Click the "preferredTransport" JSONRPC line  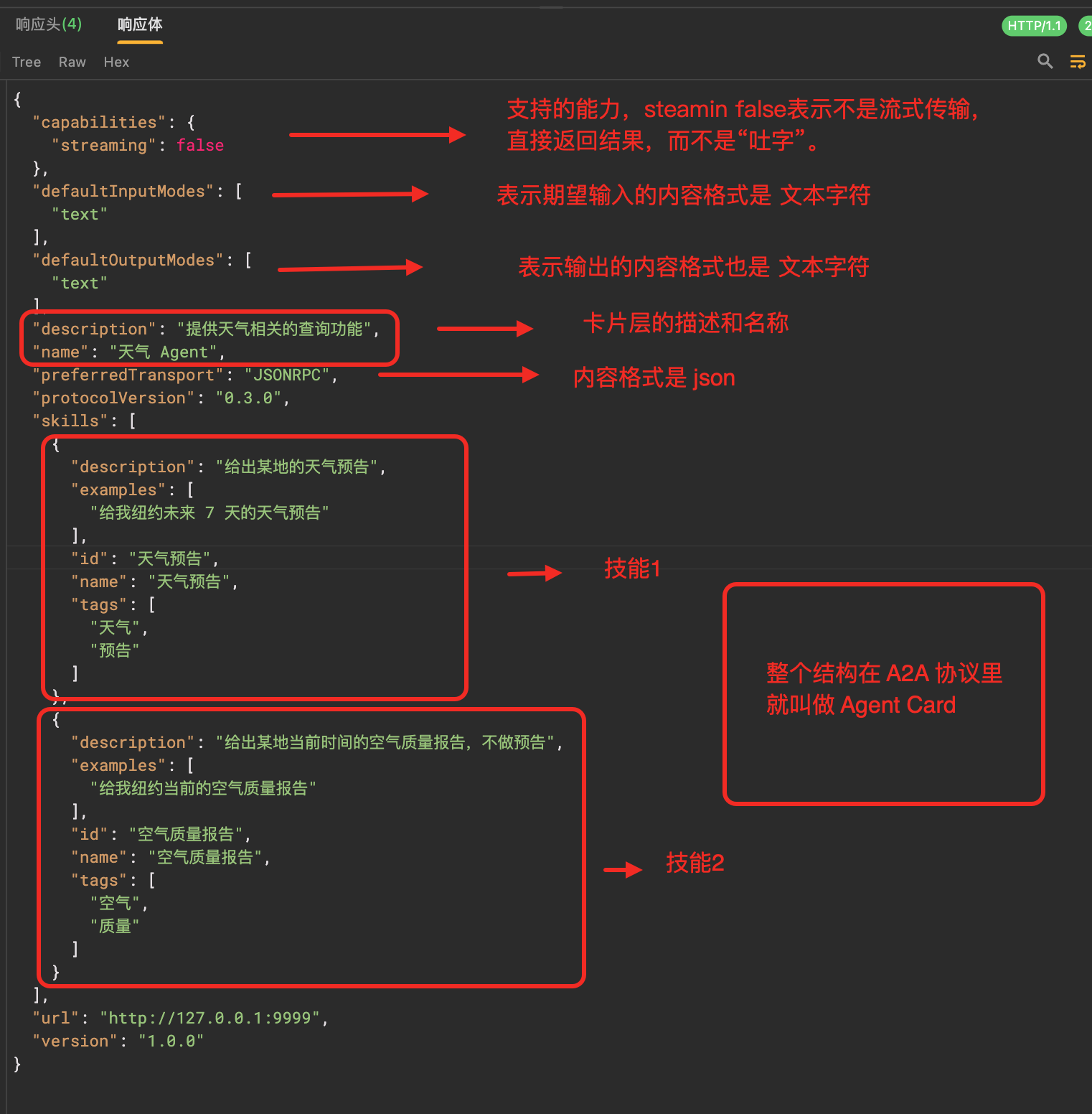184,375
